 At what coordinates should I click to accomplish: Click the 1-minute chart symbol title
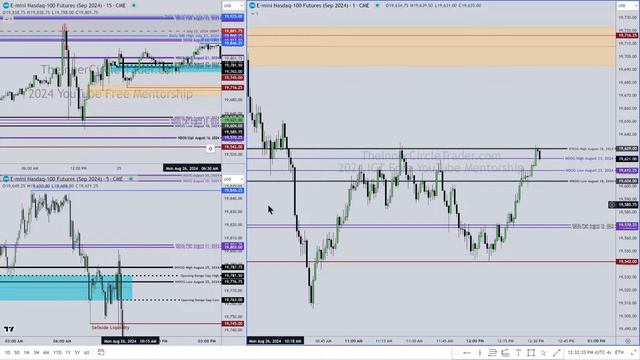click(x=313, y=6)
